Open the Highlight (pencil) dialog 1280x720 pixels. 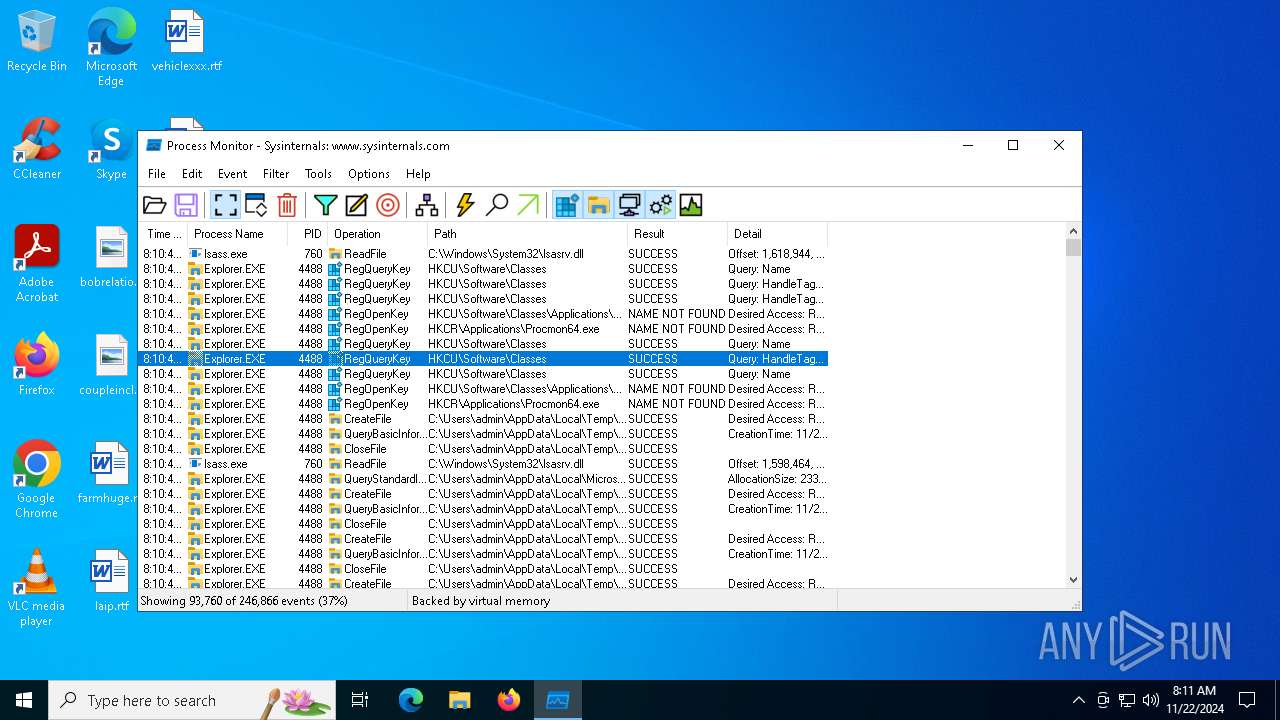356,205
